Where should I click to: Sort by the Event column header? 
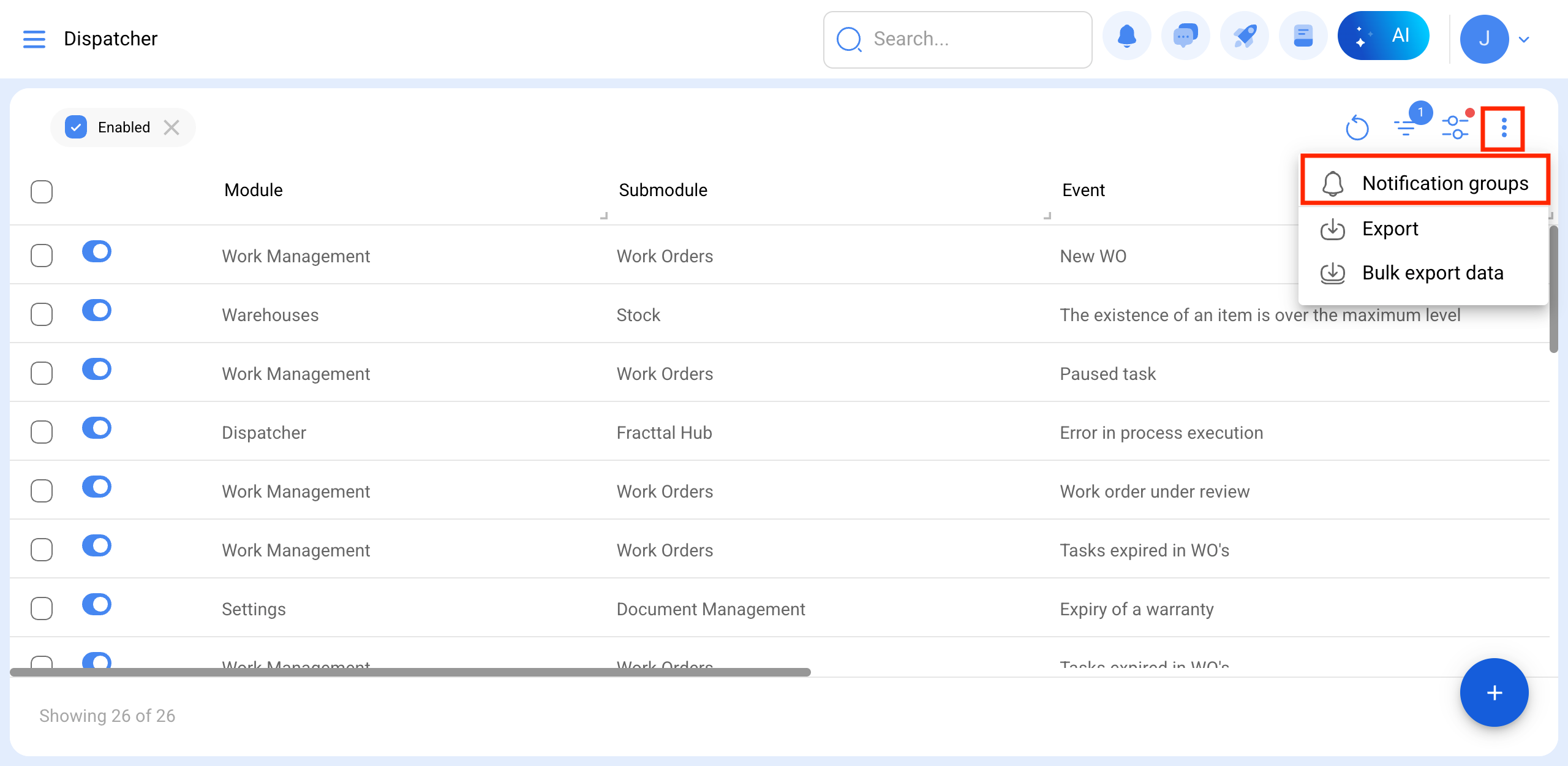[x=1083, y=190]
